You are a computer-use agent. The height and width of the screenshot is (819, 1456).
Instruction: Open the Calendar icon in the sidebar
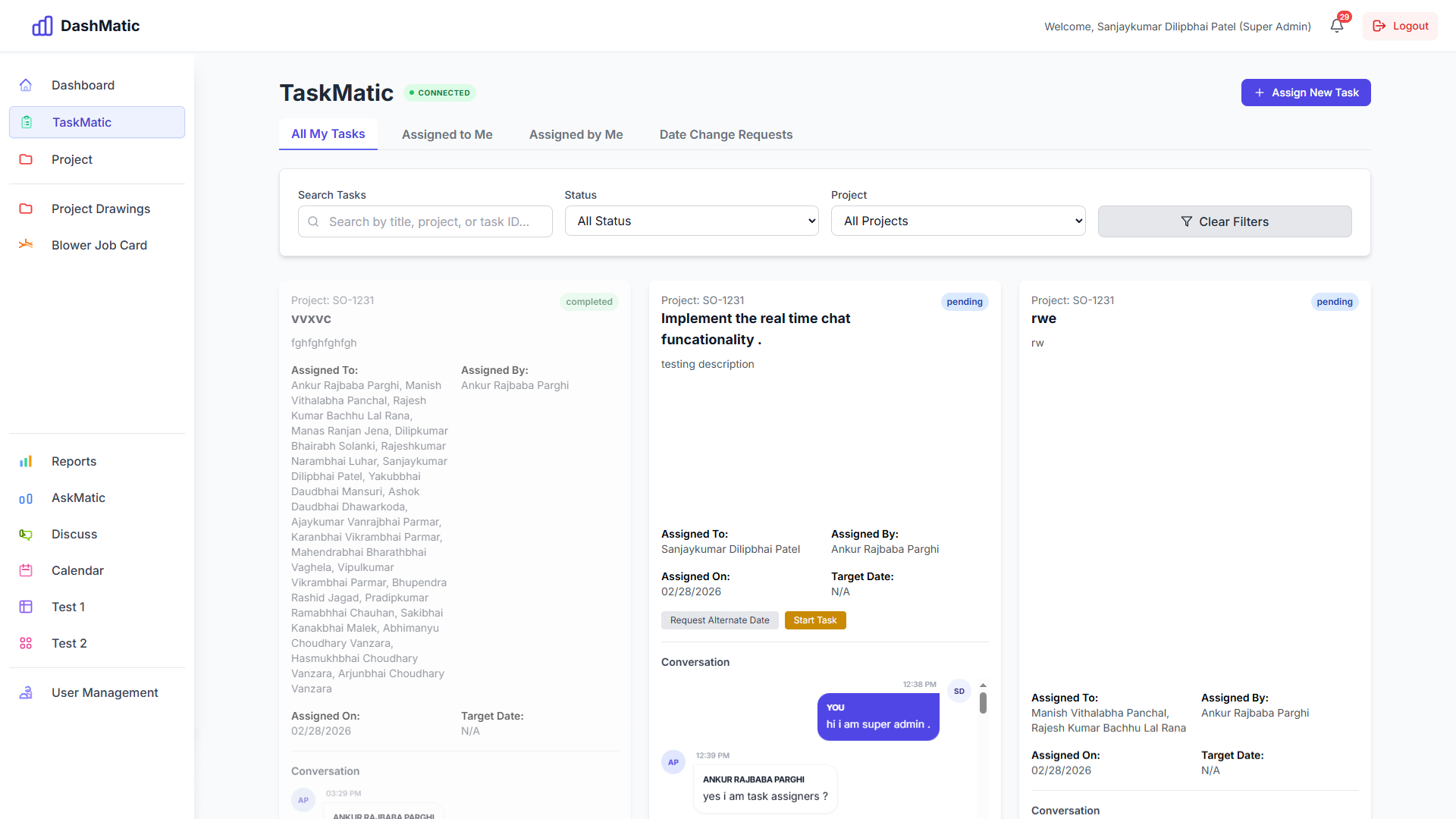tap(26, 570)
